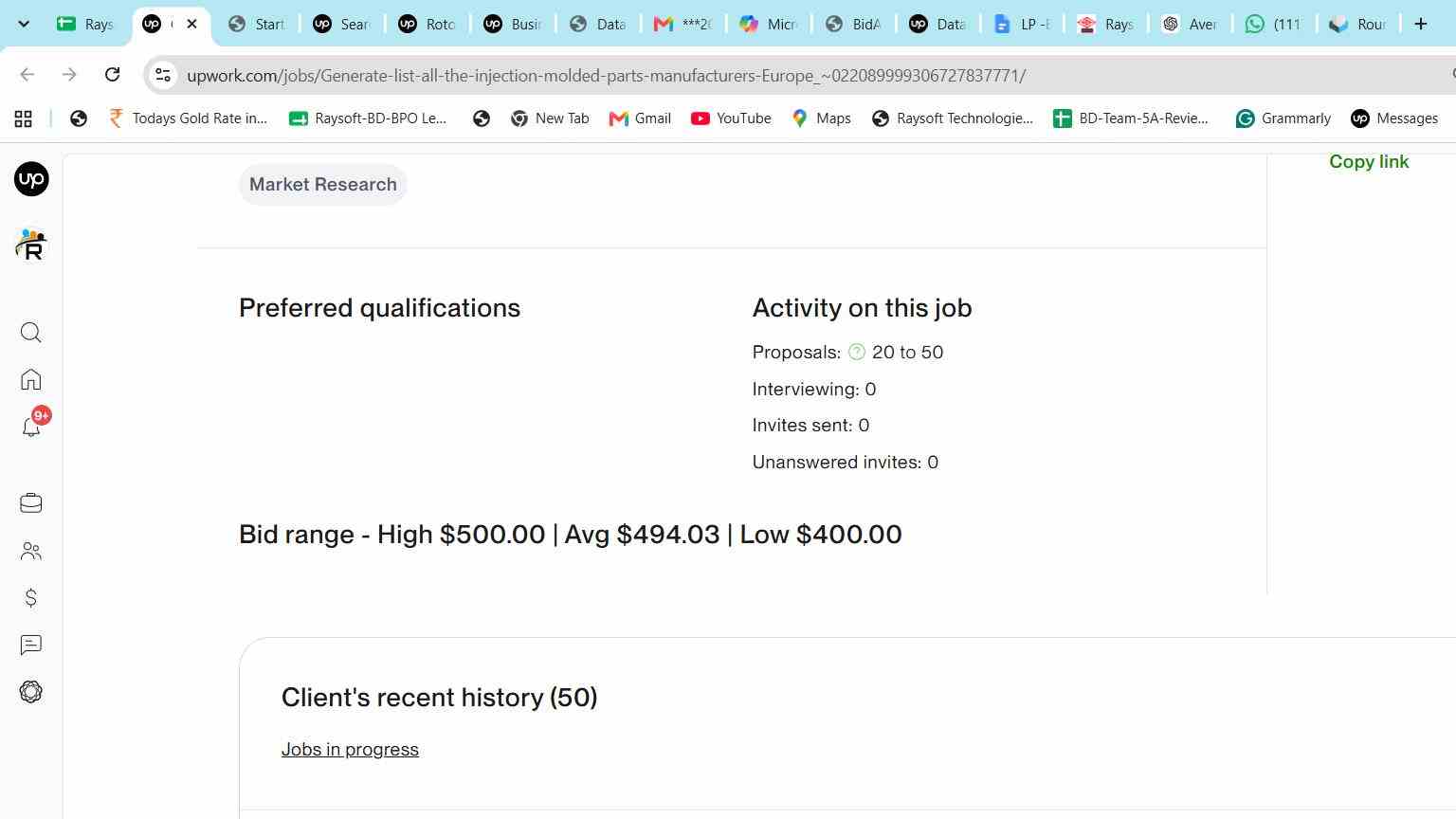The width and height of the screenshot is (1456, 819).
Task: Open the search magnifier in sidebar
Action: tap(31, 333)
